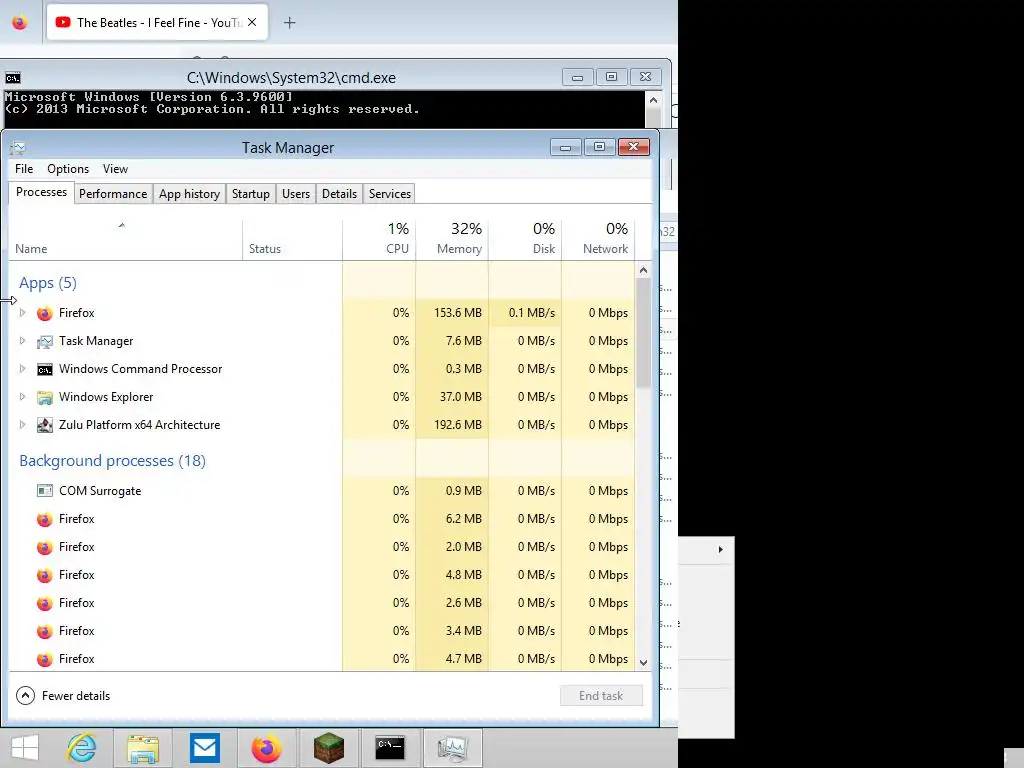Click the Task Manager title bar icon
Image resolution: width=1024 pixels, height=768 pixels.
[x=18, y=148]
